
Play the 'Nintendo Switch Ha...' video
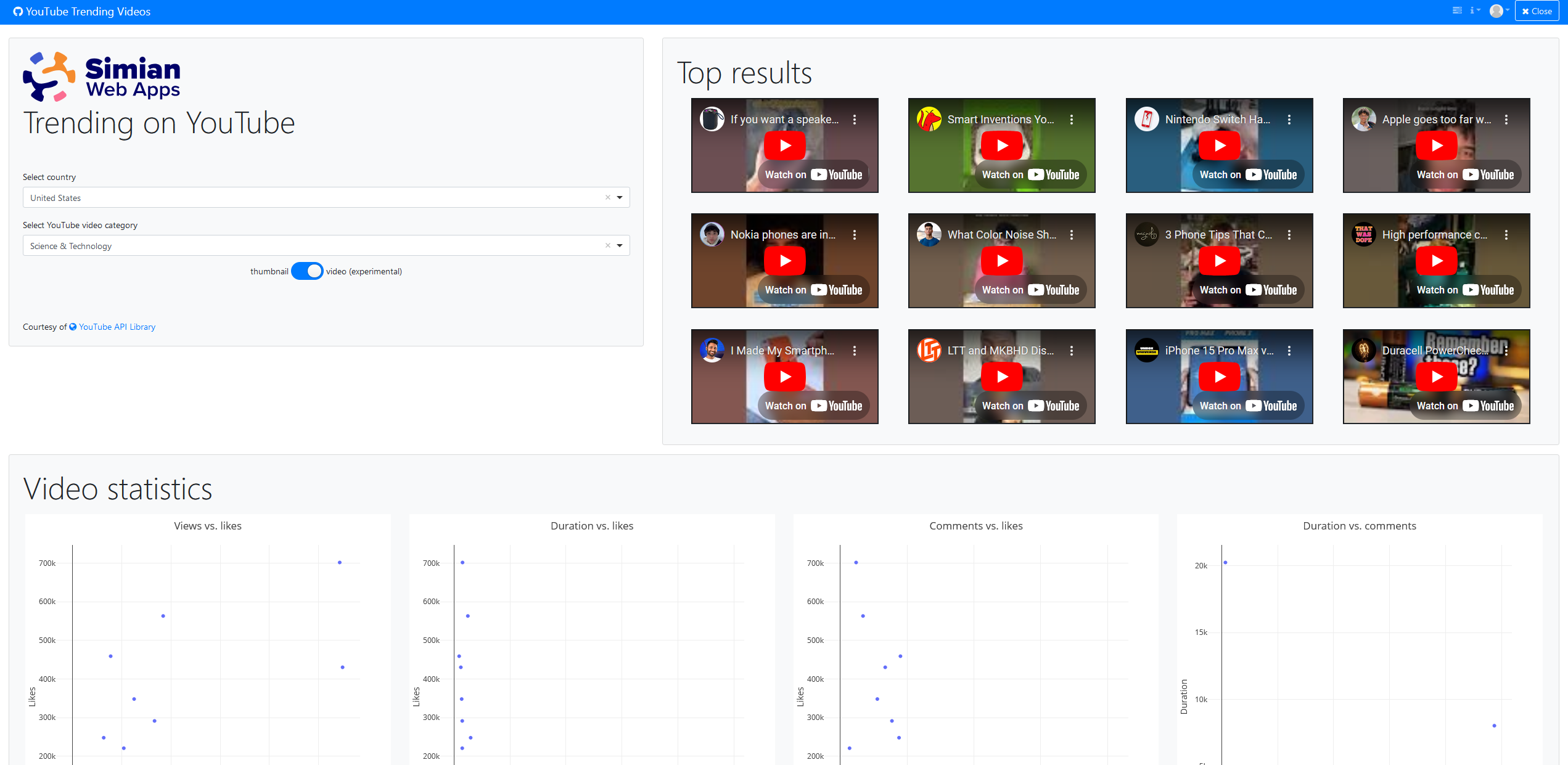click(x=1220, y=146)
